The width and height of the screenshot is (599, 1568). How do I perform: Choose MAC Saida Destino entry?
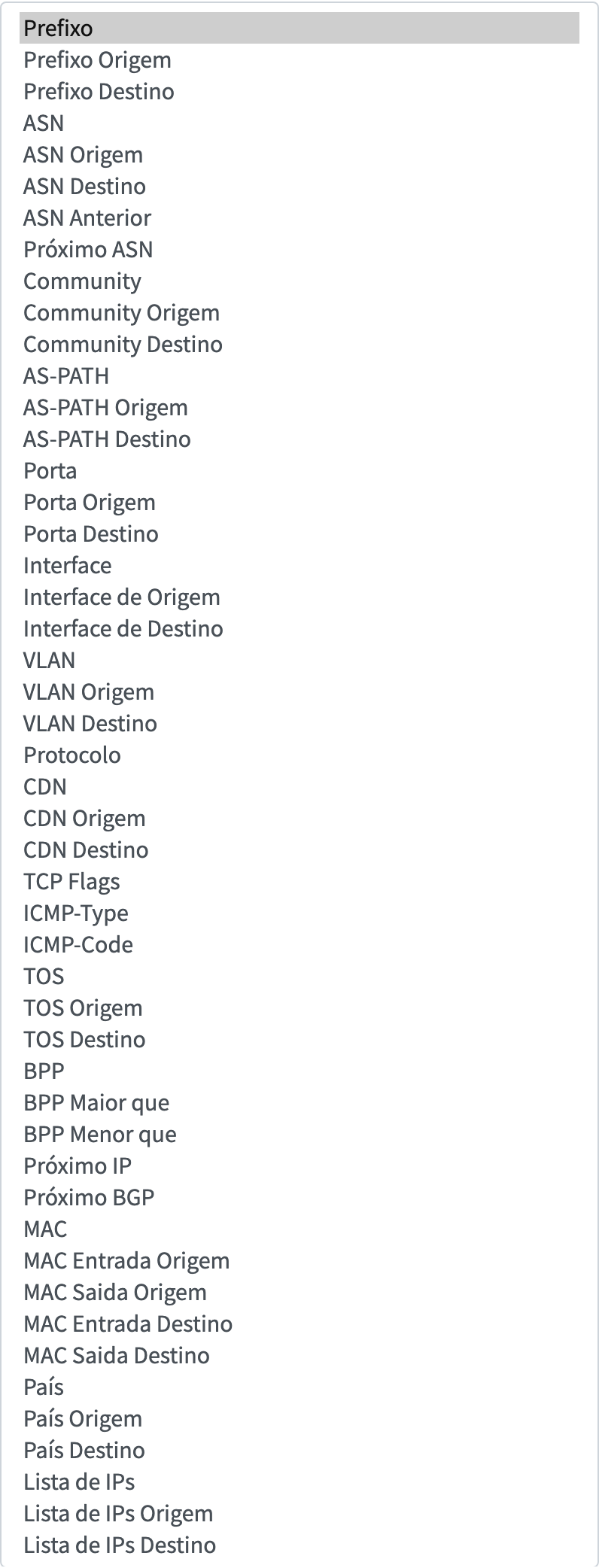pos(299,1355)
